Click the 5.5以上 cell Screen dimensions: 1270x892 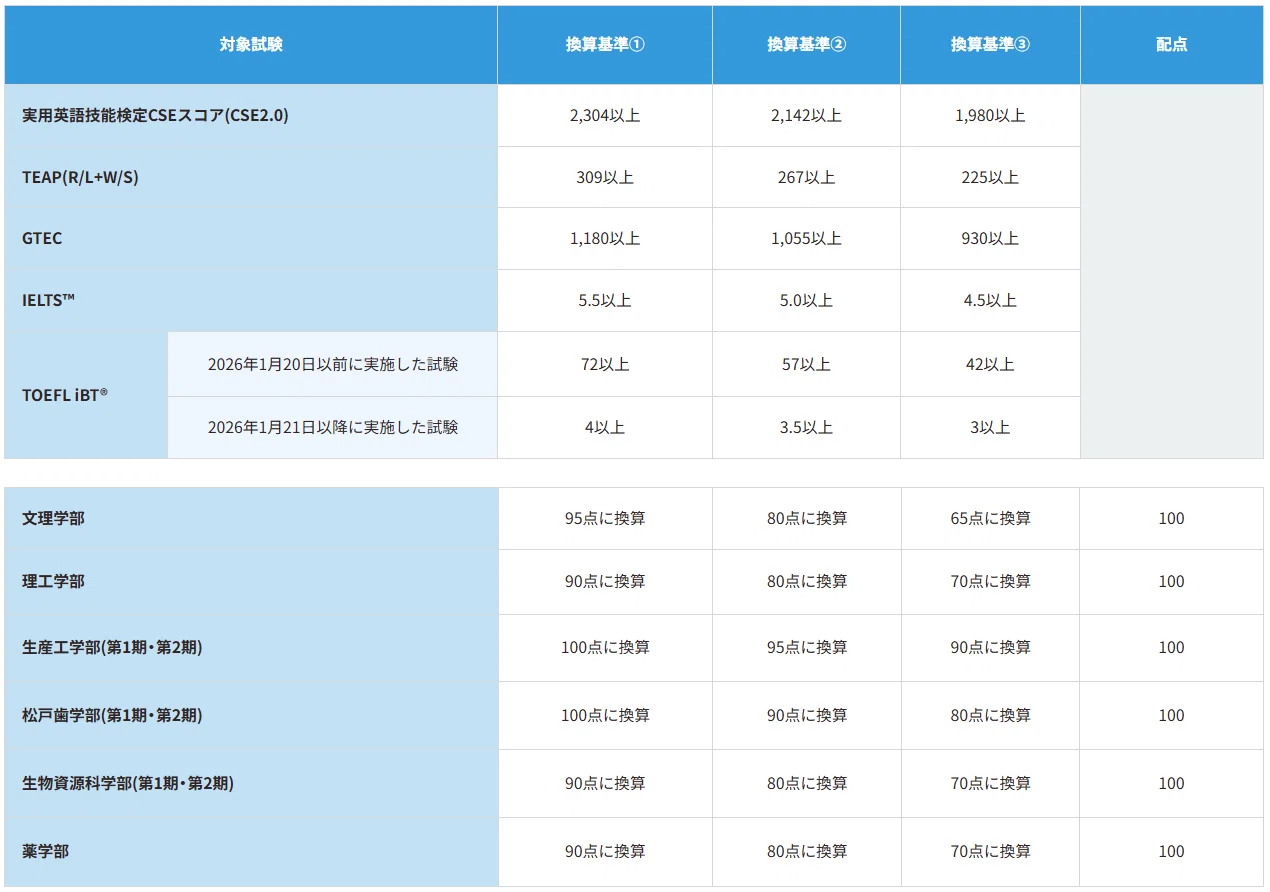[605, 300]
